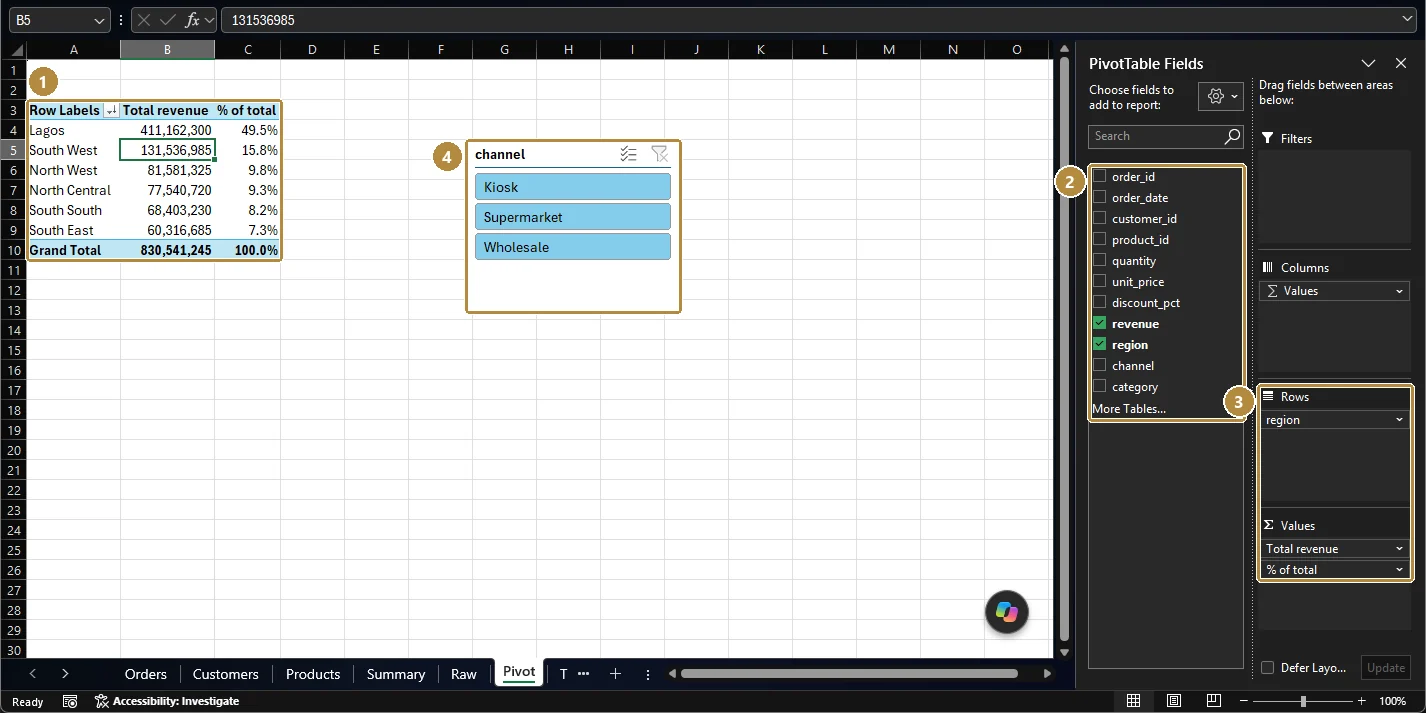Open Task Pane Options chevron
Viewport: 1426px width, 713px height.
1368,63
